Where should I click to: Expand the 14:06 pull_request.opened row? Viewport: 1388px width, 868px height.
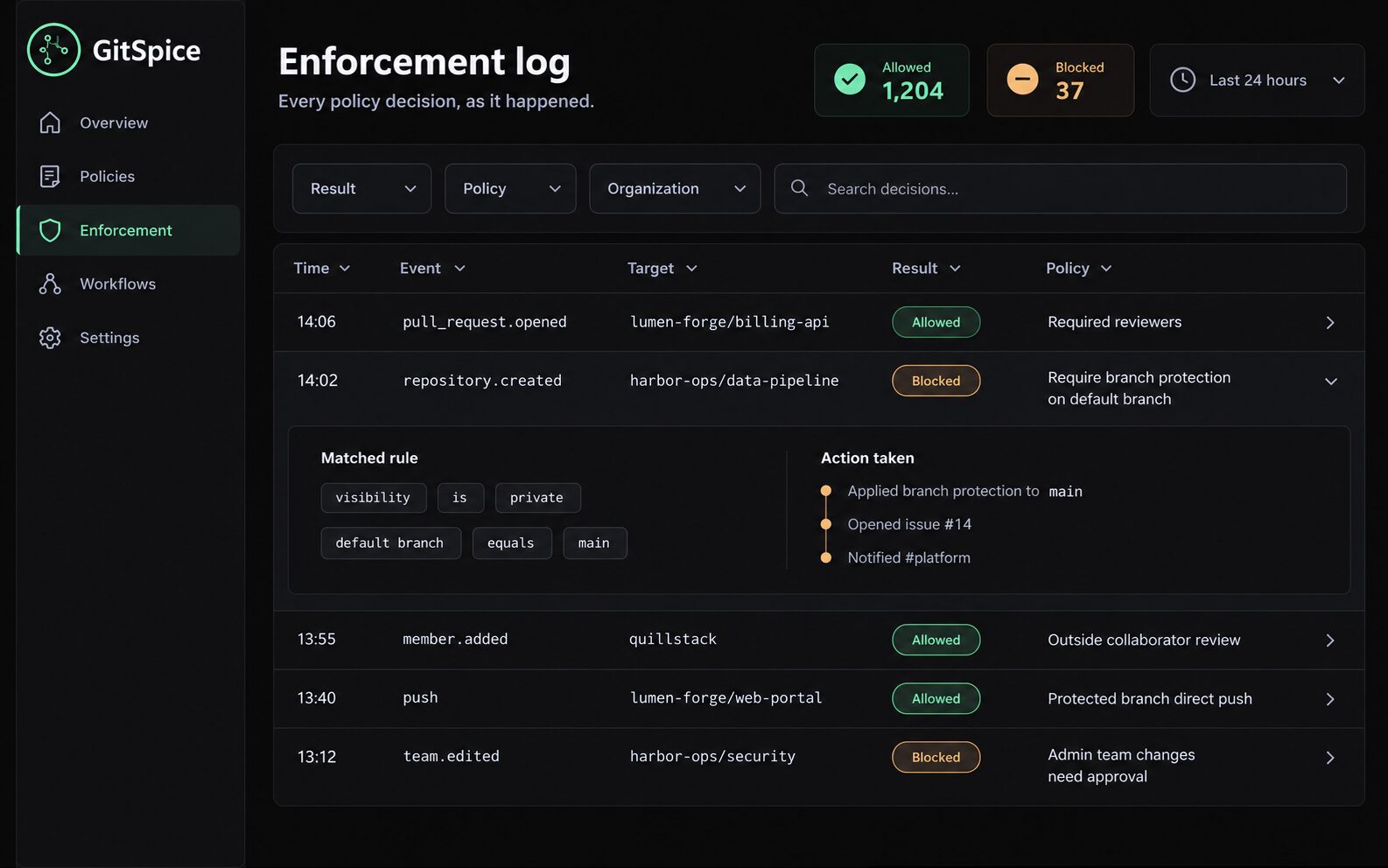tap(1330, 322)
